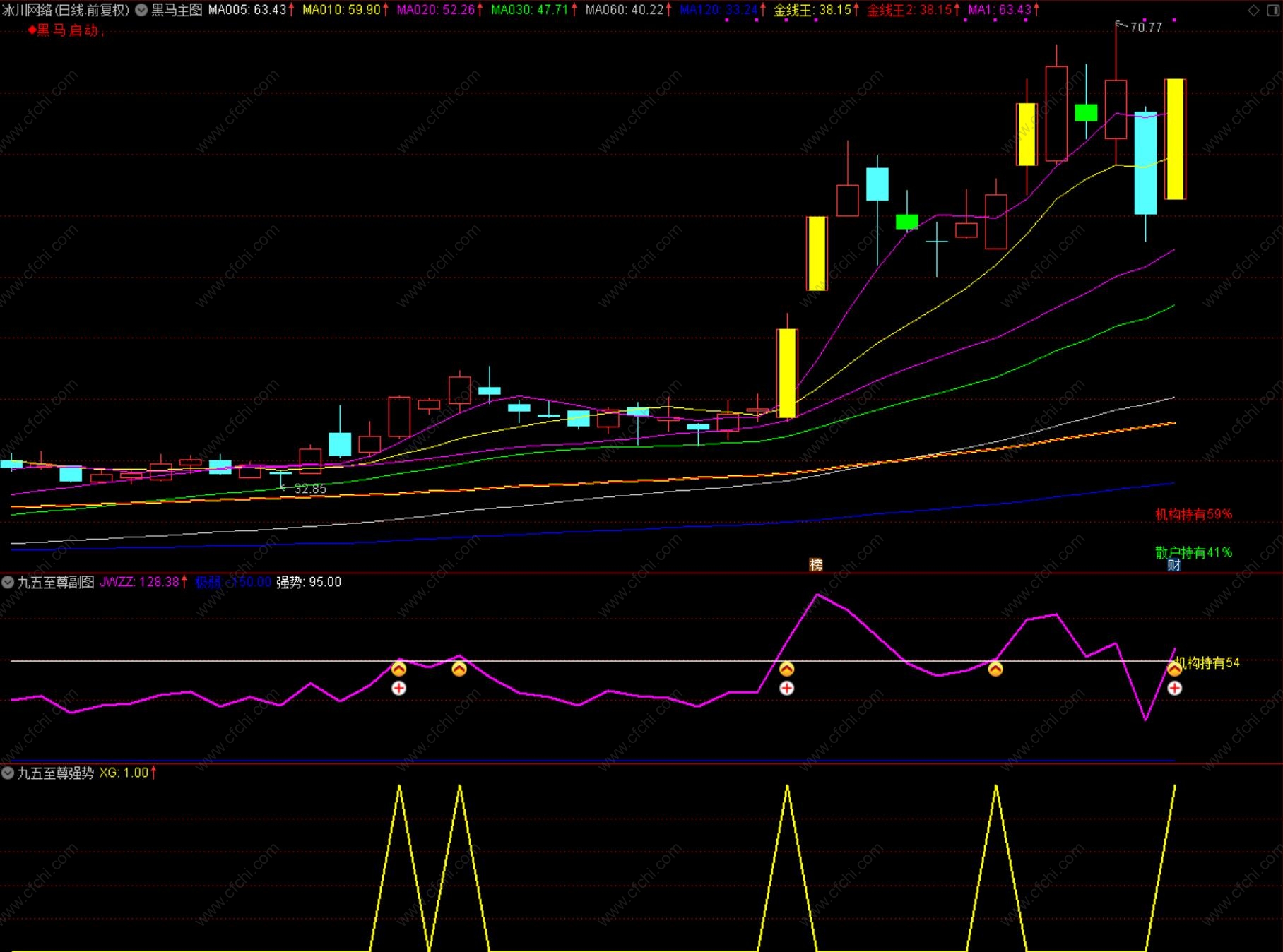This screenshot has height=952, width=1283.
Task: Click the MA020: 52.26 value
Action: 436,10
